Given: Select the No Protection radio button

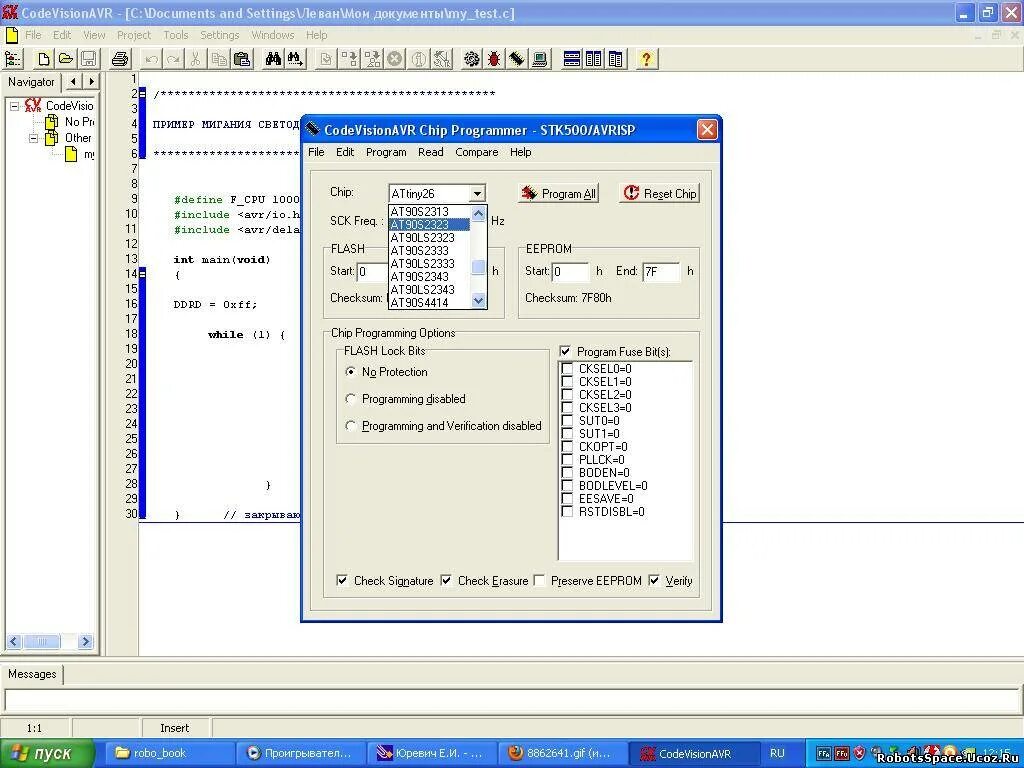Looking at the screenshot, I should point(351,372).
